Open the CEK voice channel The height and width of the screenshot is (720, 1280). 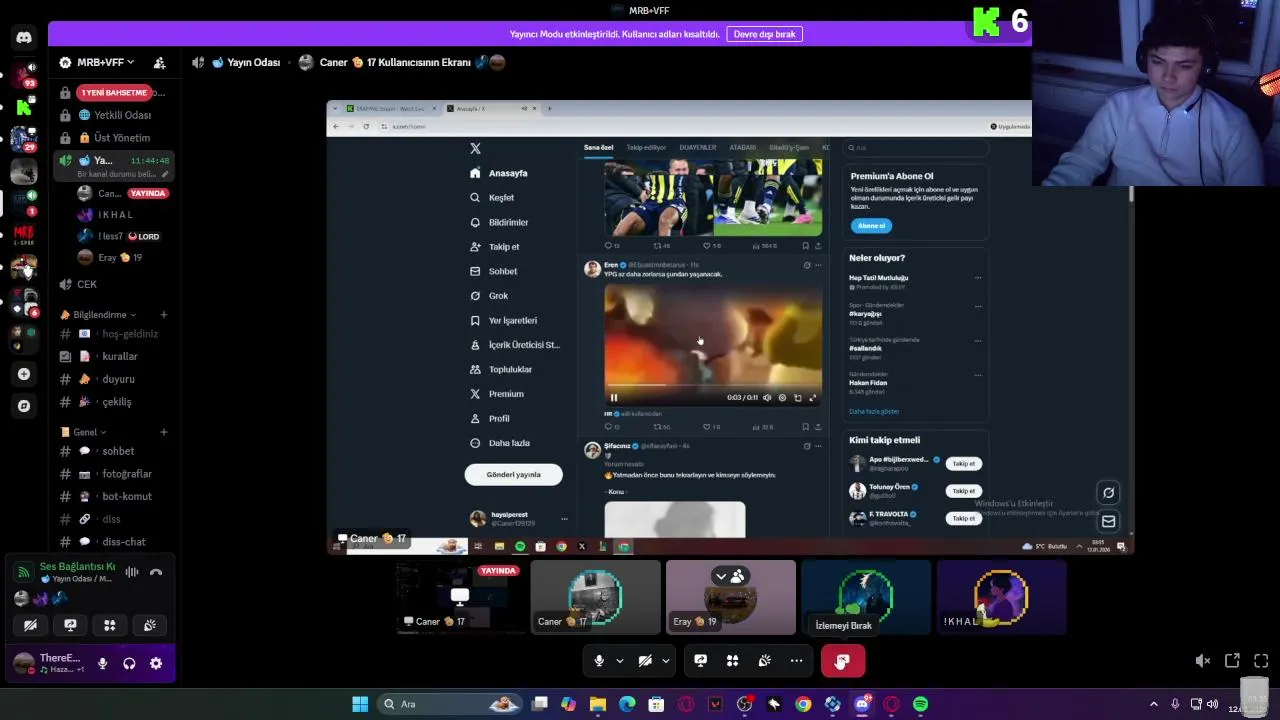point(115,284)
